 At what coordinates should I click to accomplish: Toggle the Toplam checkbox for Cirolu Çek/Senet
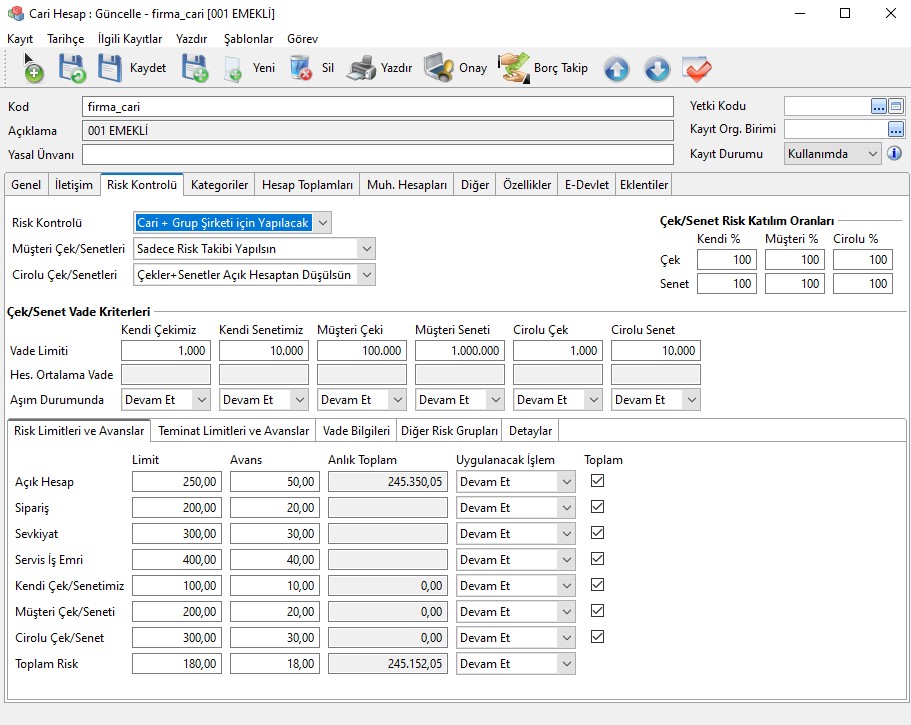(x=598, y=636)
